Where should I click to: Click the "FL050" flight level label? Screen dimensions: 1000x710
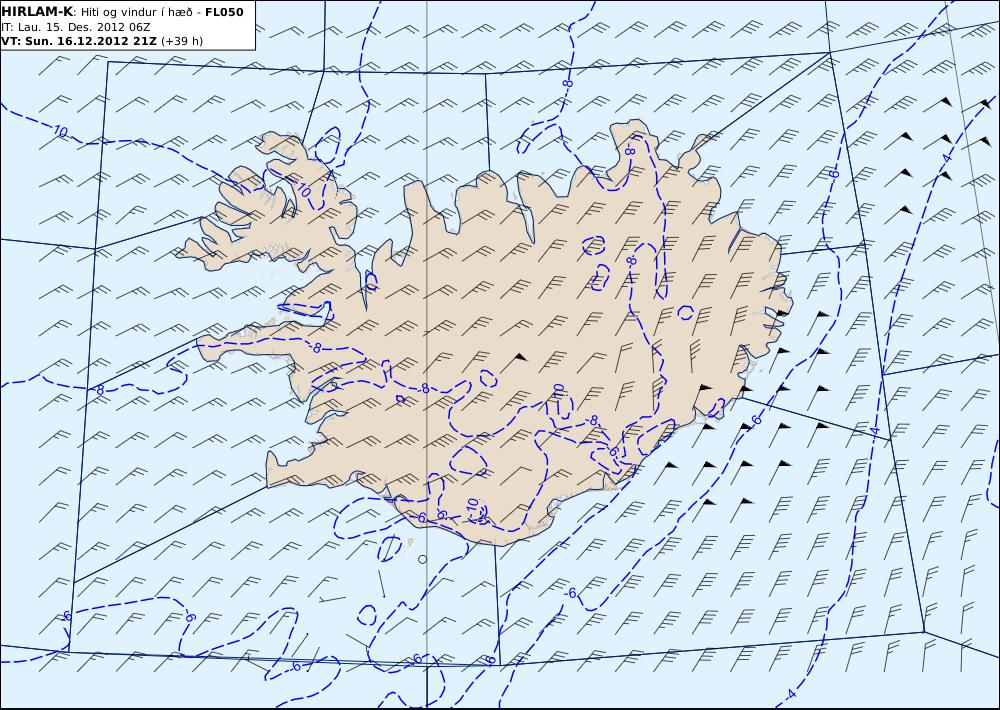point(224,11)
